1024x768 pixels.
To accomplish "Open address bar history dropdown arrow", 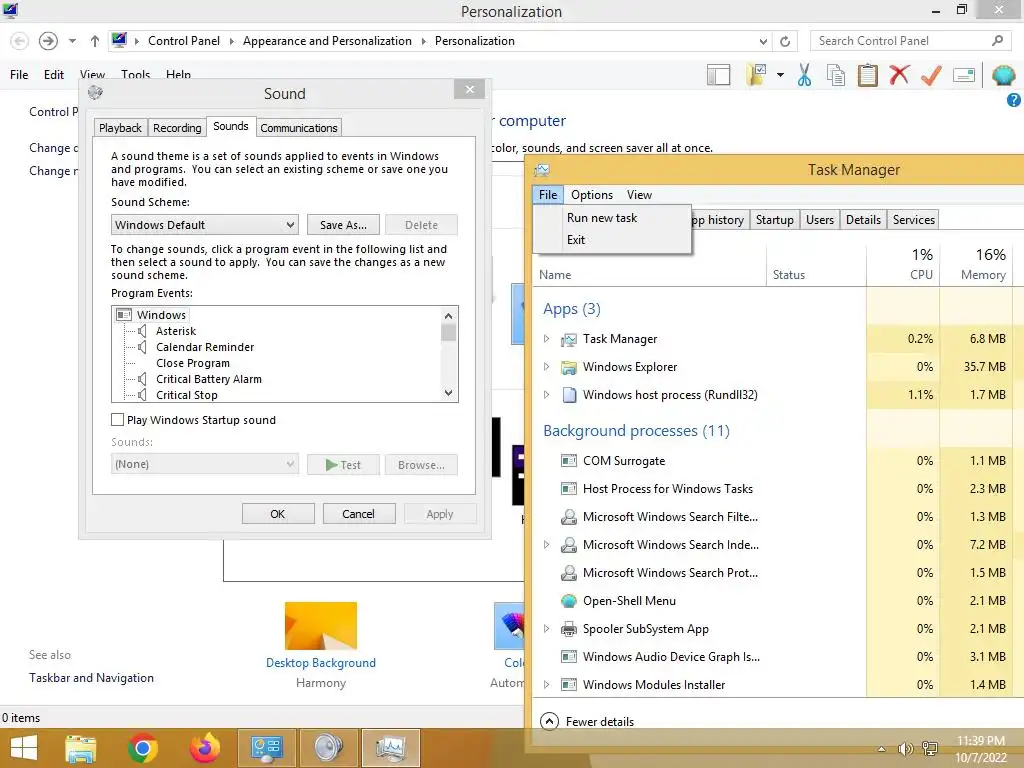I will pyautogui.click(x=763, y=41).
